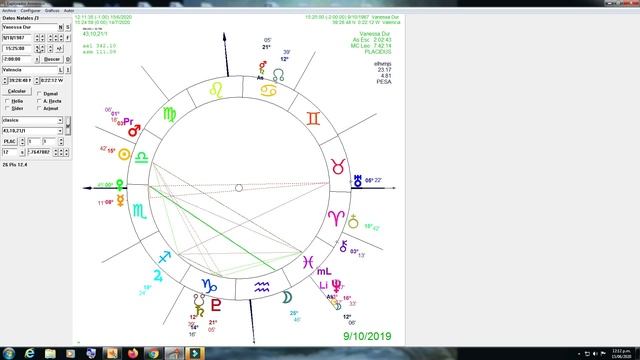The width and height of the screenshot is (640, 360).
Task: Open Firefox from the taskbar
Action: 133,353
